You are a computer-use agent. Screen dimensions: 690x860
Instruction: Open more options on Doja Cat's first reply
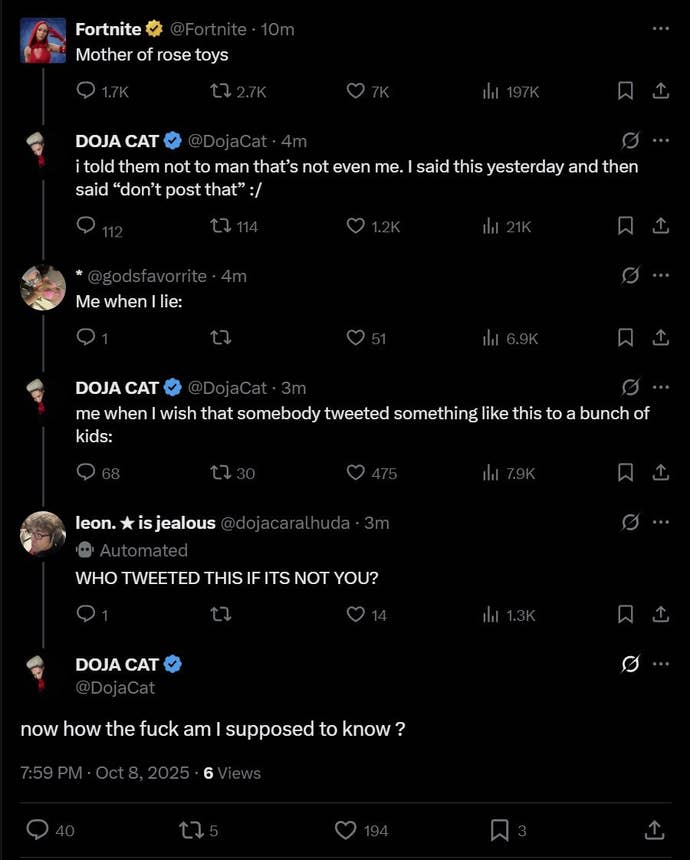[659, 141]
